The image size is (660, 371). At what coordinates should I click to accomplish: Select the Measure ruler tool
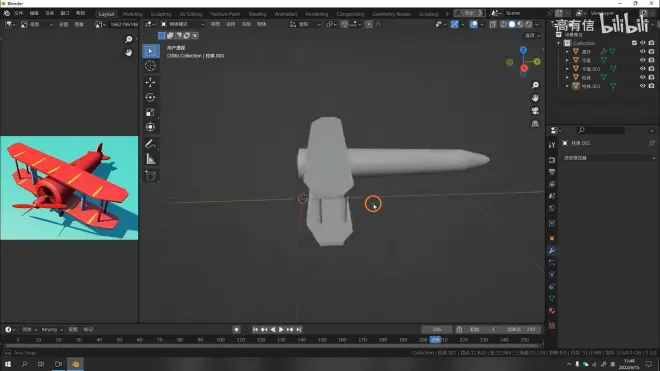tap(150, 159)
